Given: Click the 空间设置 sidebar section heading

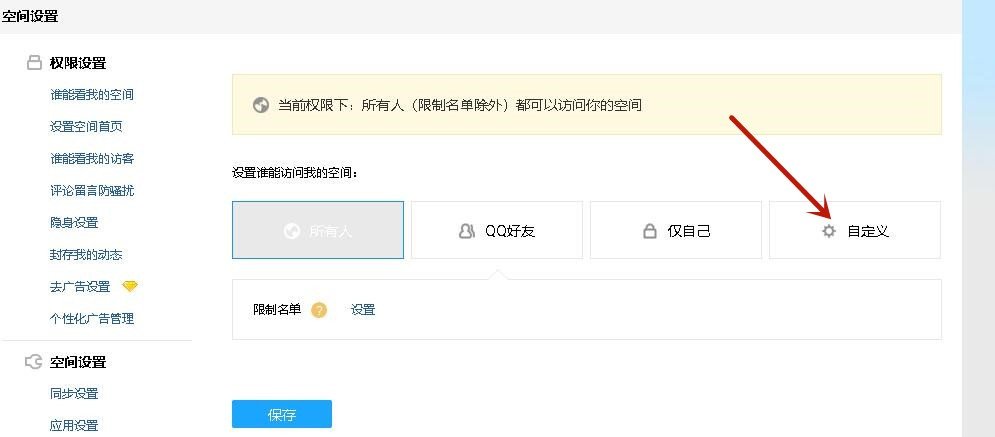Looking at the screenshot, I should [78, 362].
